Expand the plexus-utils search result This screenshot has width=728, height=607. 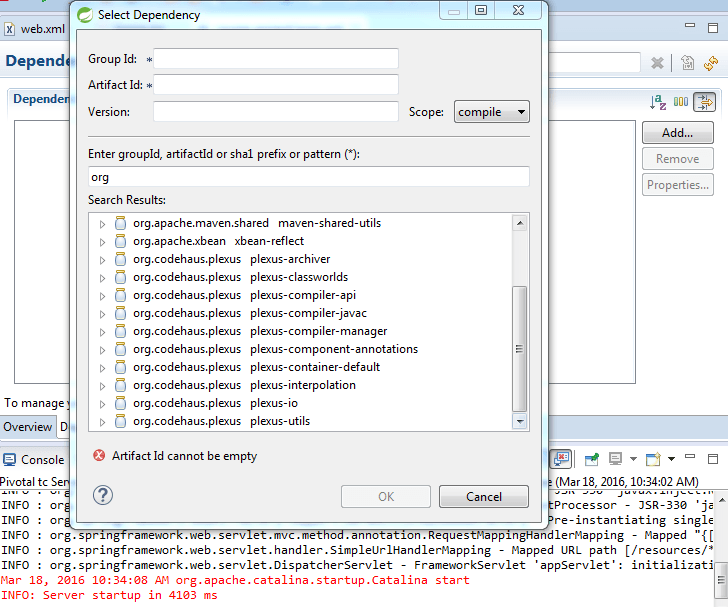[x=102, y=421]
